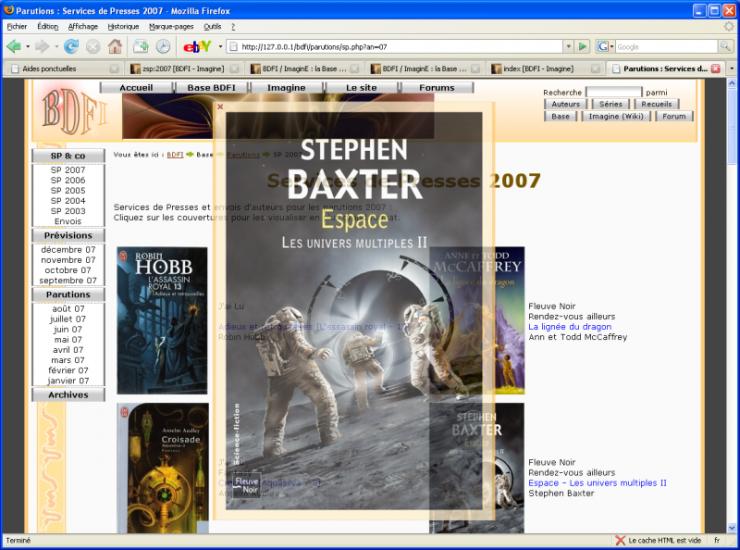Open the eBay button dropdown arrow
The height and width of the screenshot is (550, 740).
(220, 46)
